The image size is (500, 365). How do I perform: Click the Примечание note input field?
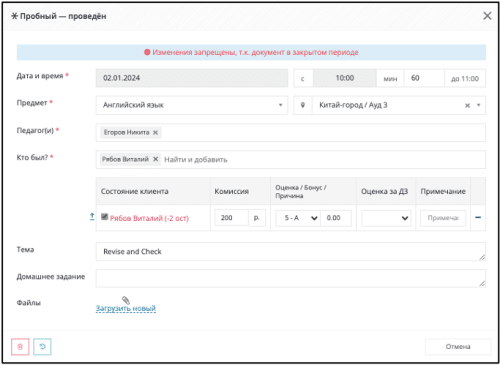point(443,218)
